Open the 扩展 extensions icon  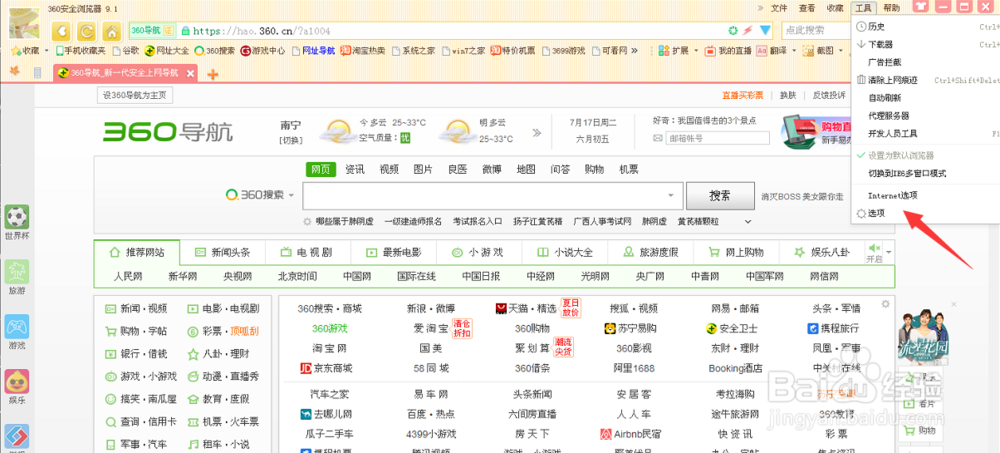(x=663, y=50)
